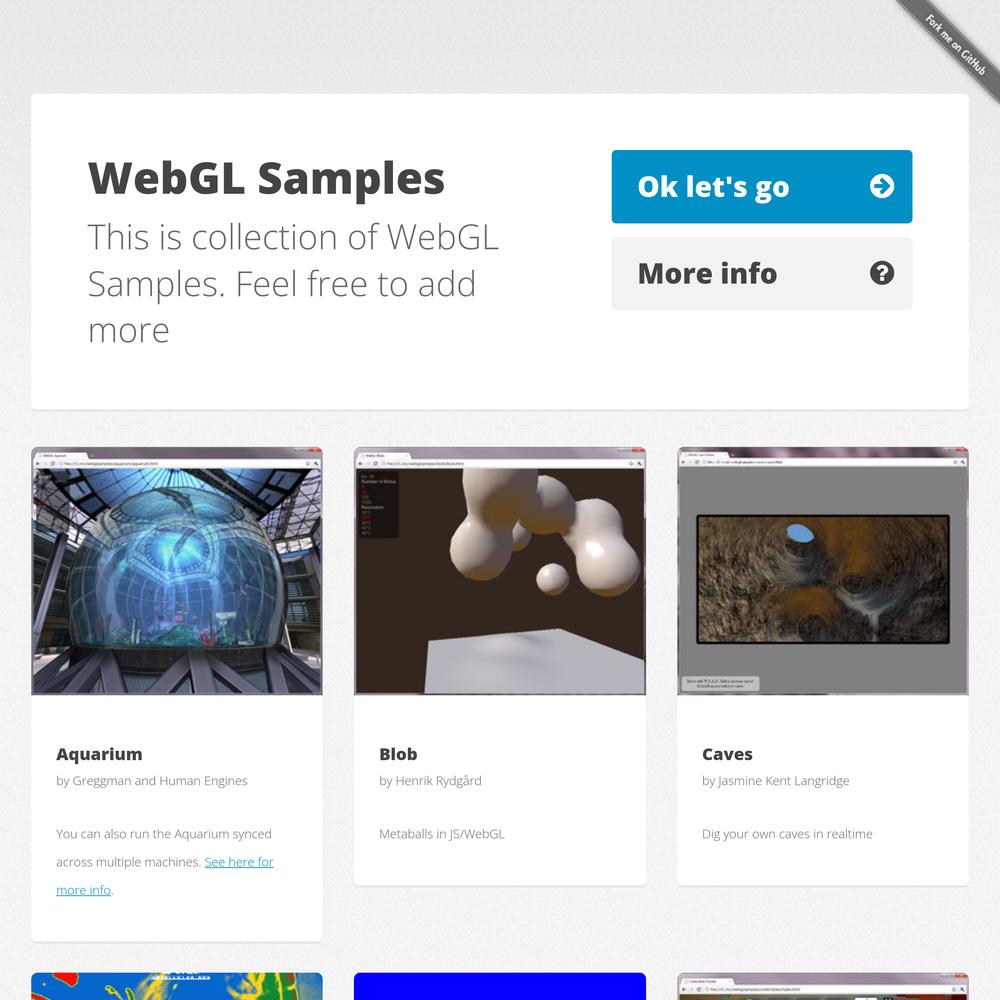Select the Caves sample title
The image size is (1000, 1000).
click(727, 754)
